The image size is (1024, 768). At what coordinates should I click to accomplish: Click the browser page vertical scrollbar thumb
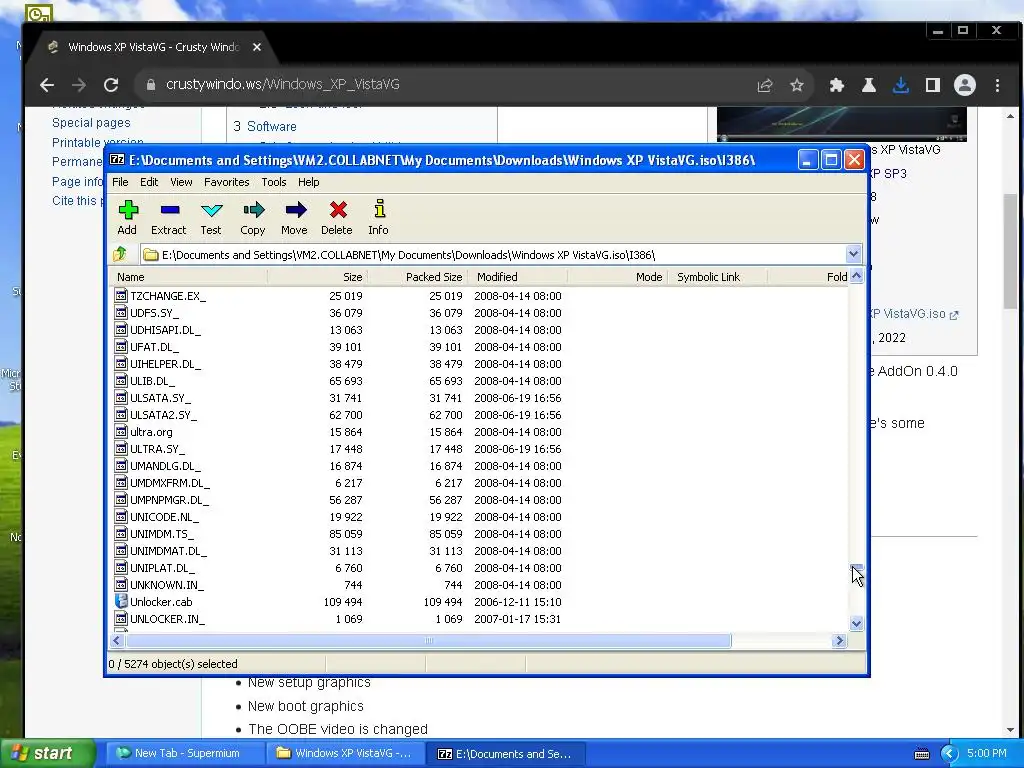[x=1010, y=252]
